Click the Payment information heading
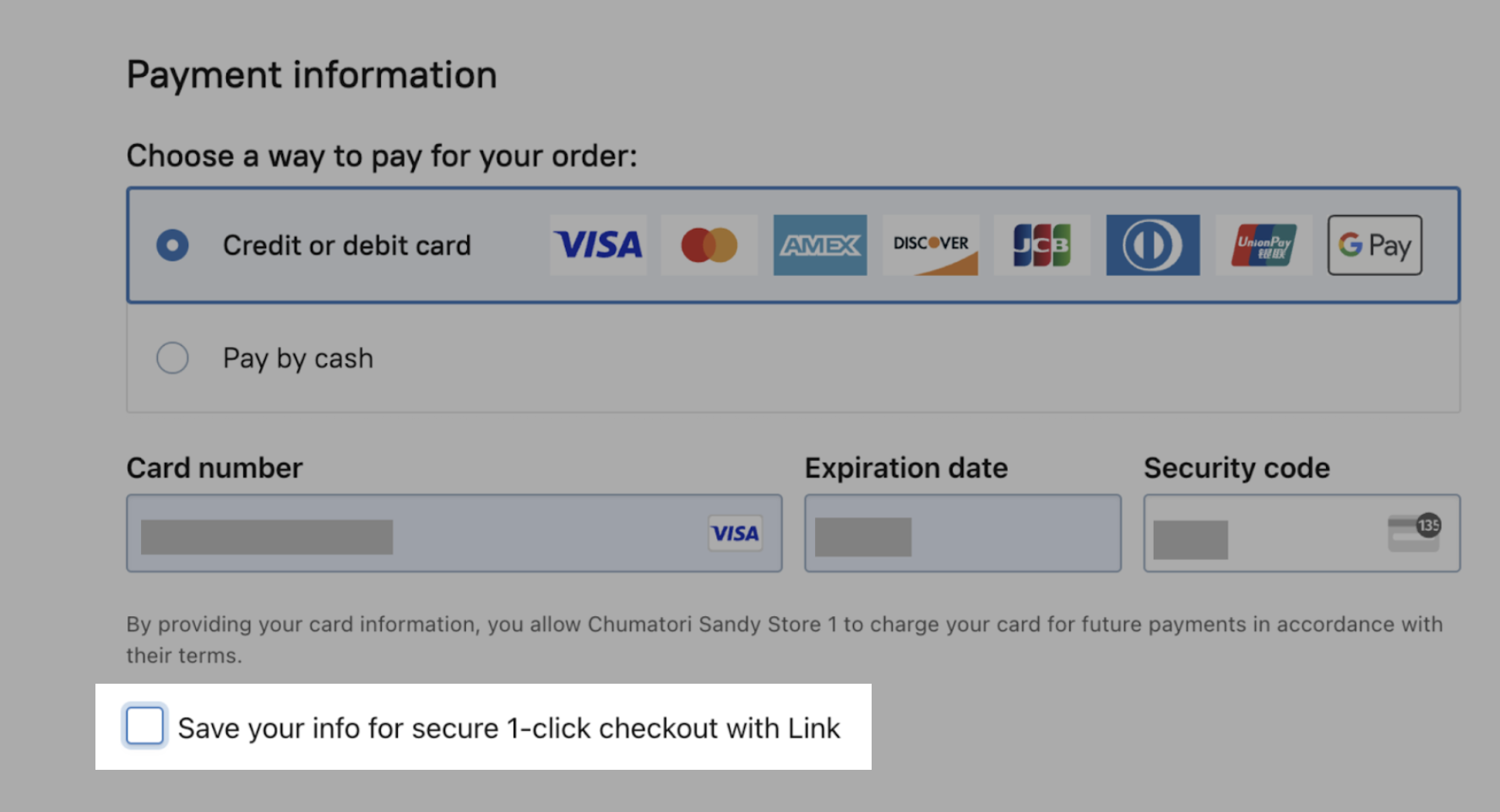The image size is (1500, 812). pyautogui.click(x=311, y=74)
